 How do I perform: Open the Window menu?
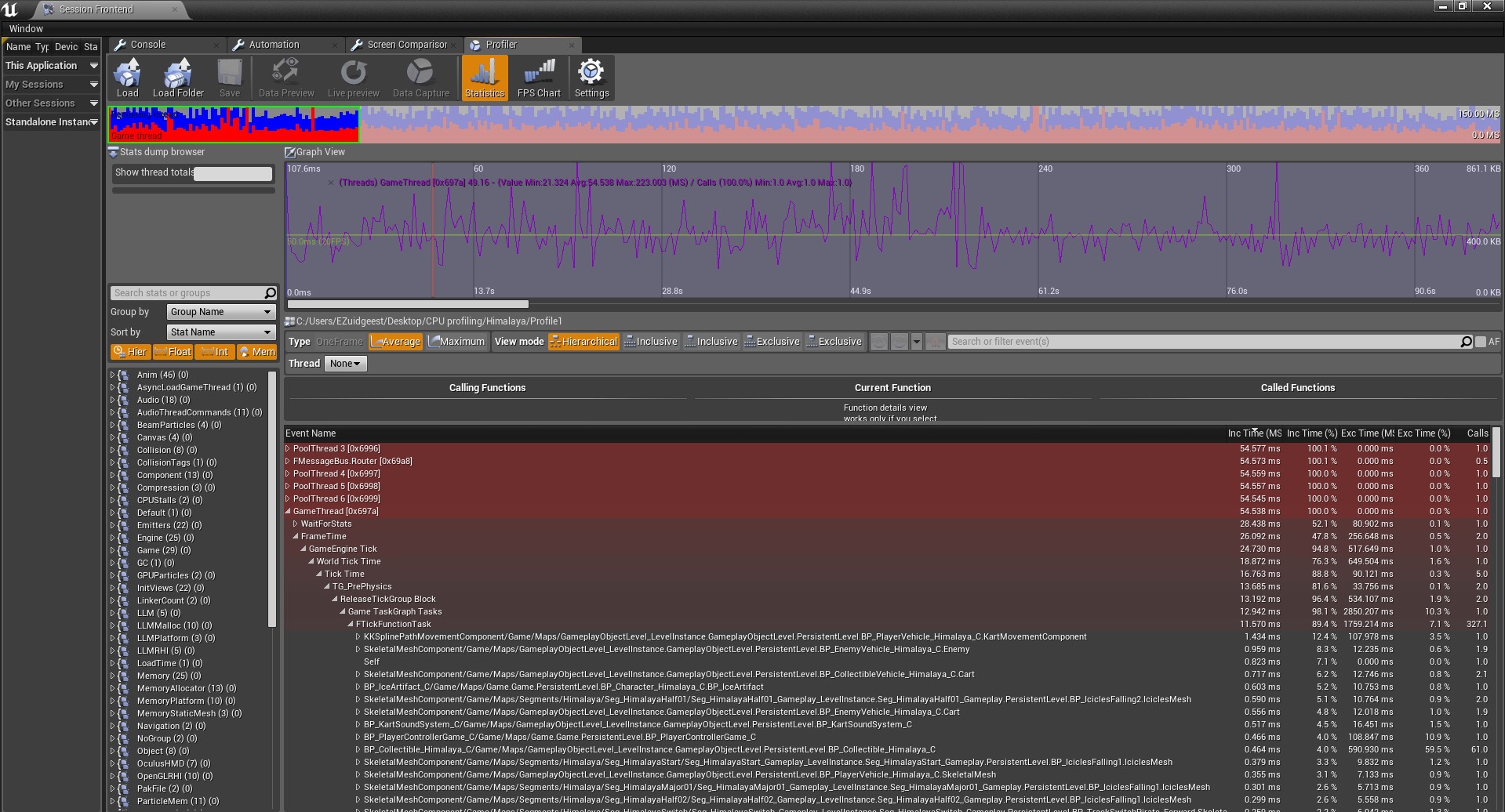coord(26,29)
